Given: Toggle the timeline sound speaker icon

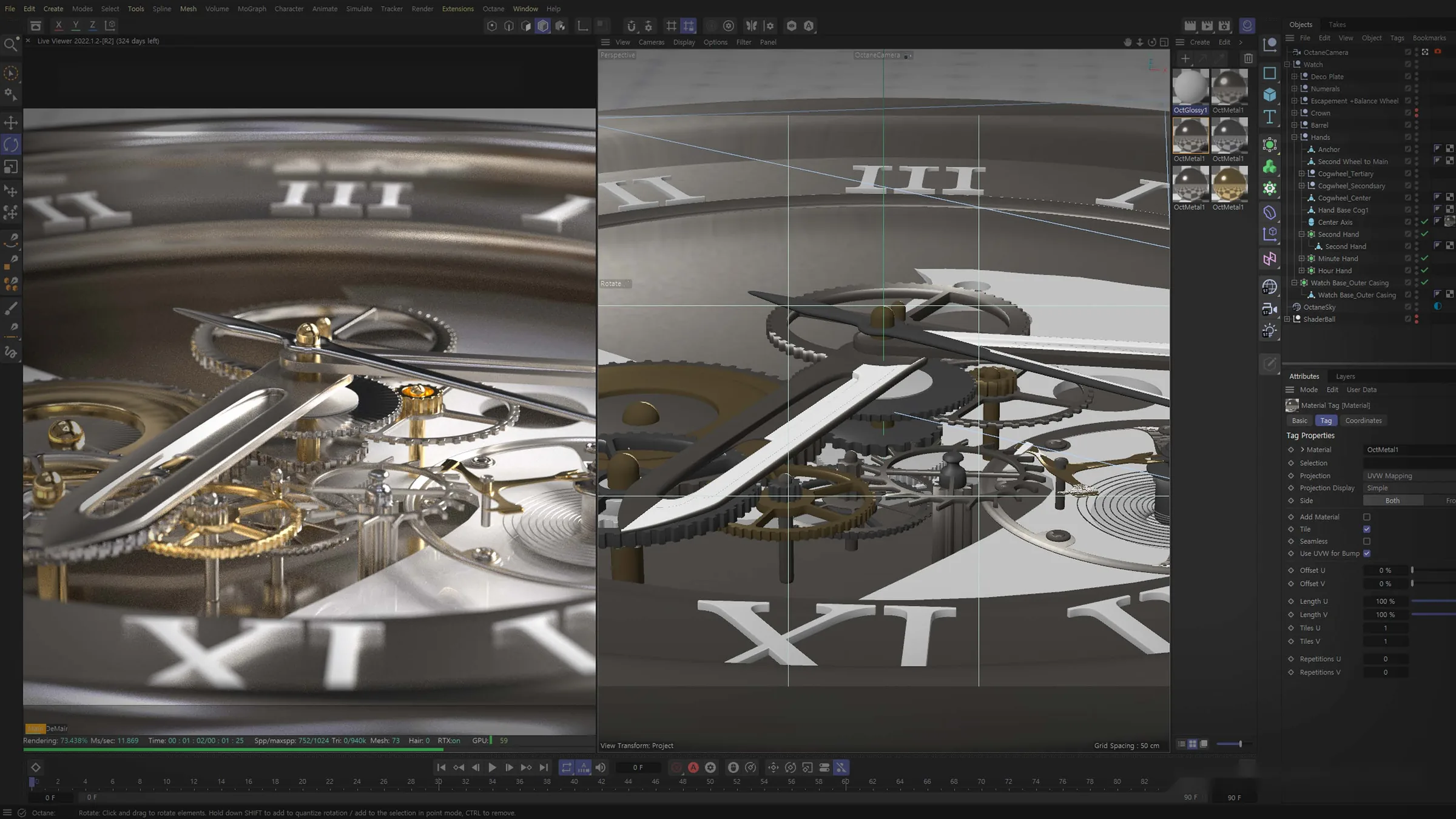Looking at the screenshot, I should click(600, 767).
